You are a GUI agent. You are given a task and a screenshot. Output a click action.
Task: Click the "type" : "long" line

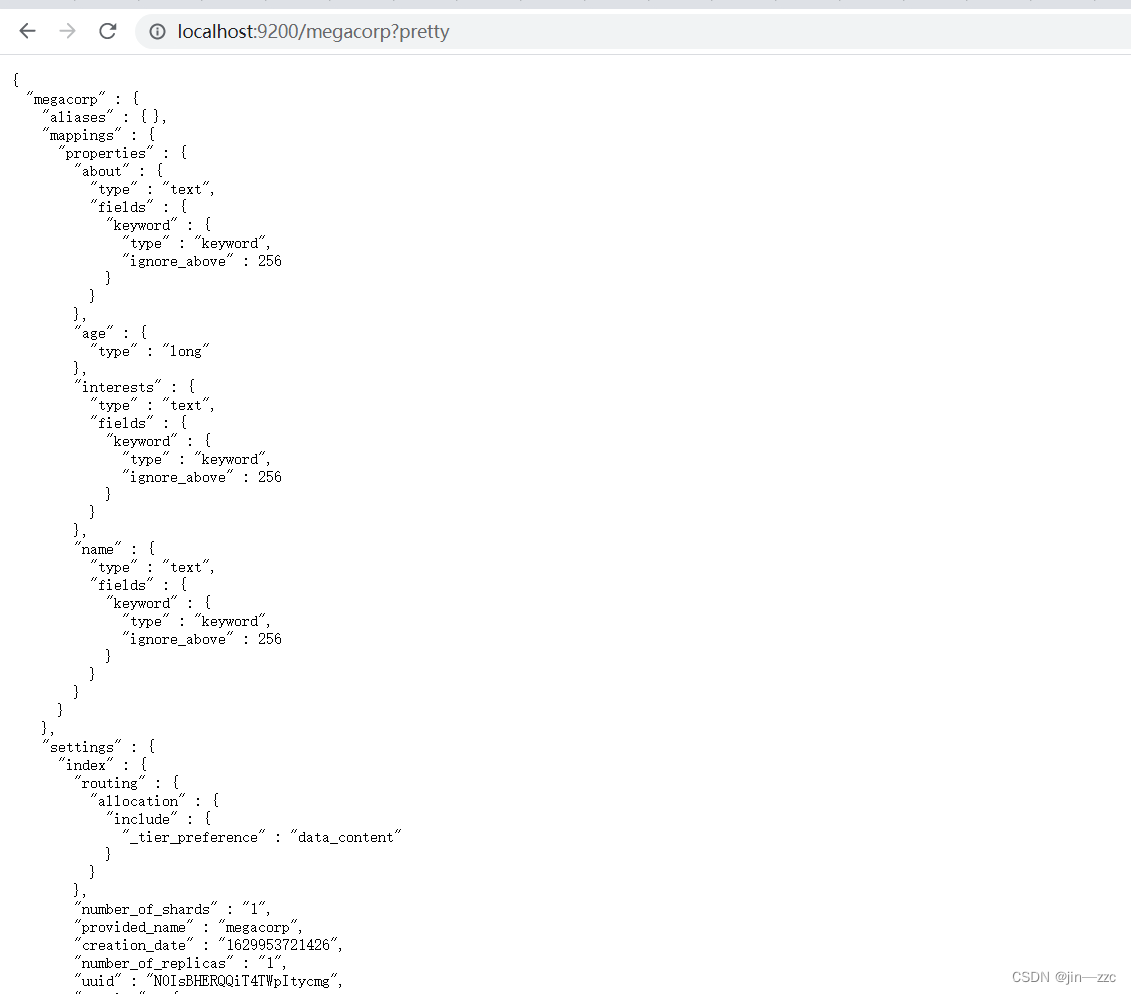tap(150, 351)
